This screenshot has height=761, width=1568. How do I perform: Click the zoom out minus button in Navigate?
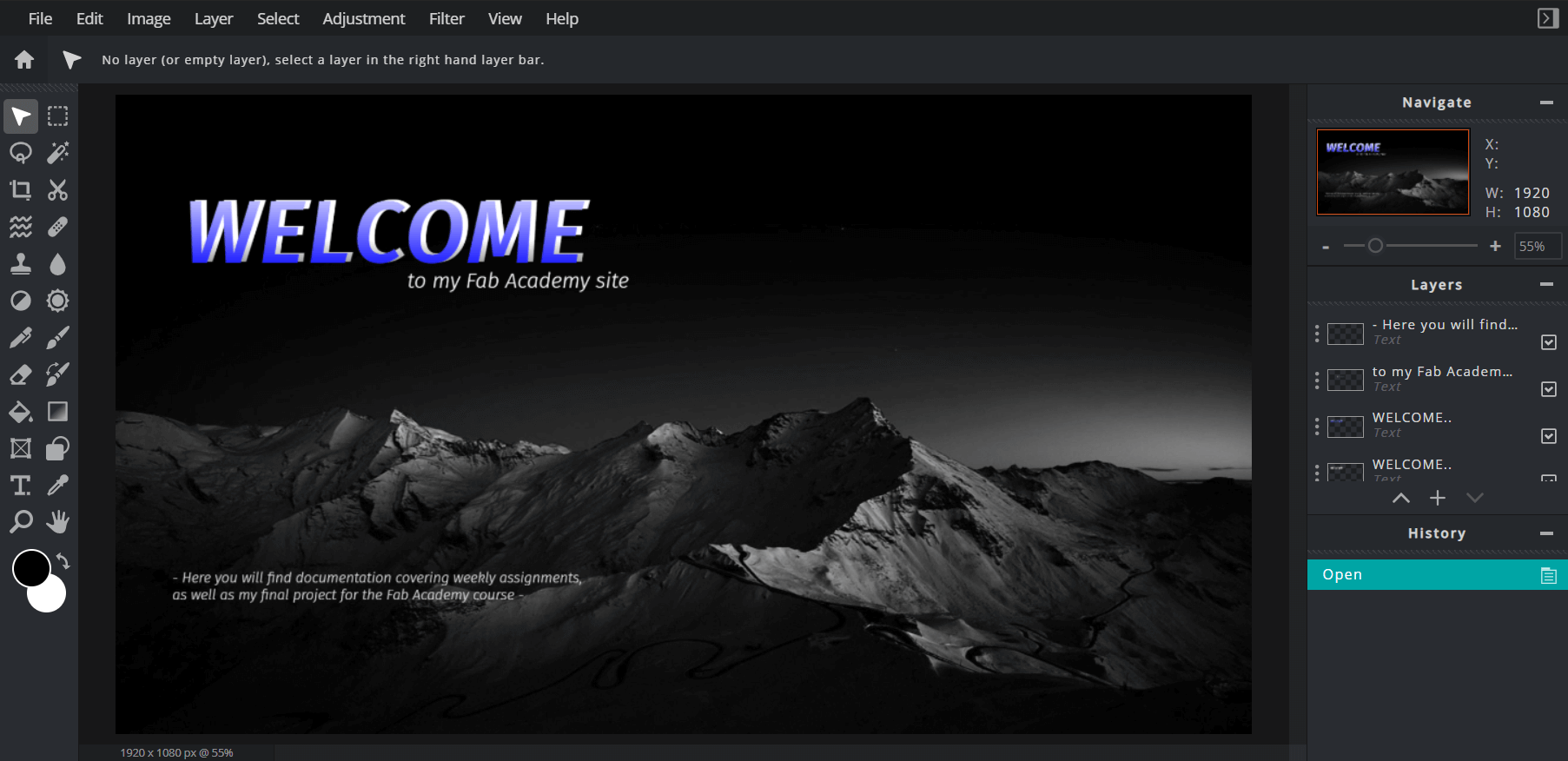(1326, 247)
